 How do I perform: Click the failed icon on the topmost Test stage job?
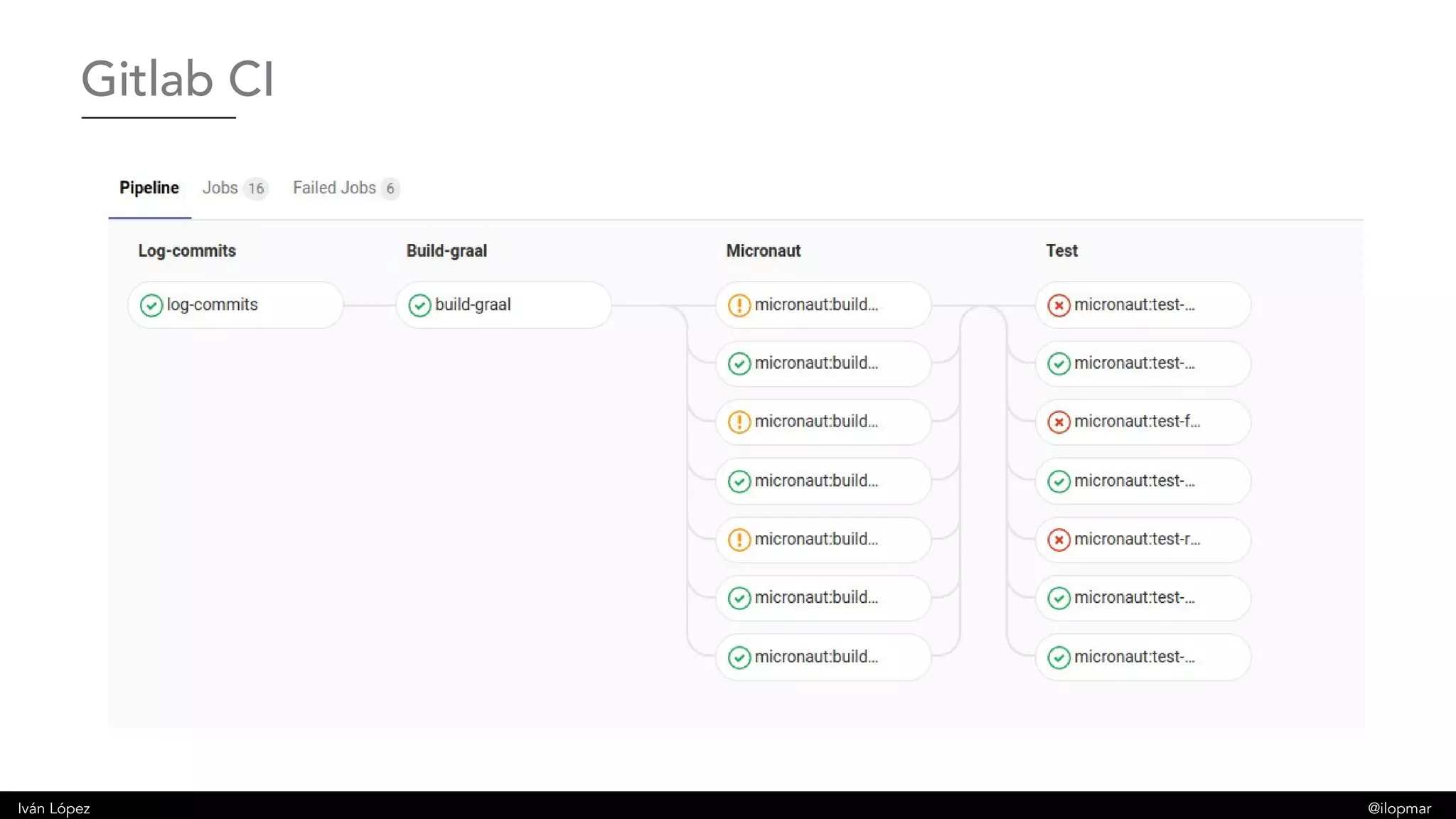(x=1059, y=306)
